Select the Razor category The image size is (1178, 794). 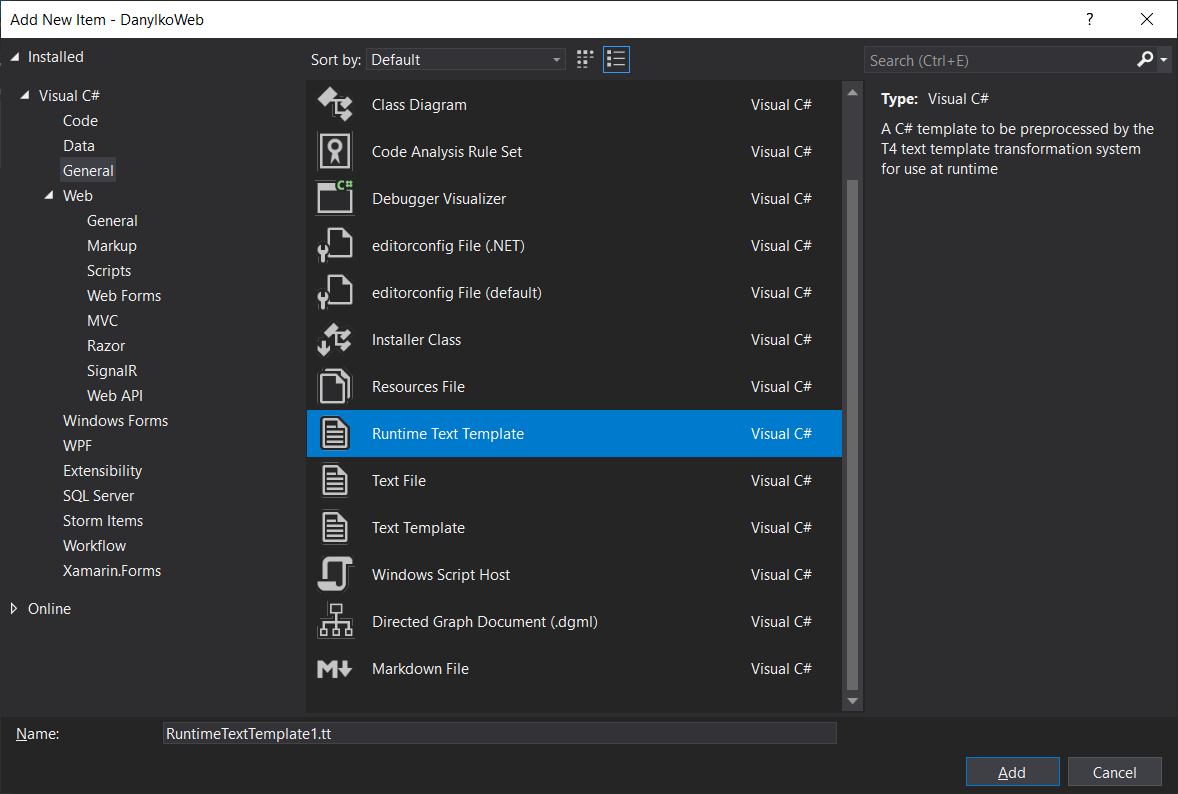pos(106,346)
